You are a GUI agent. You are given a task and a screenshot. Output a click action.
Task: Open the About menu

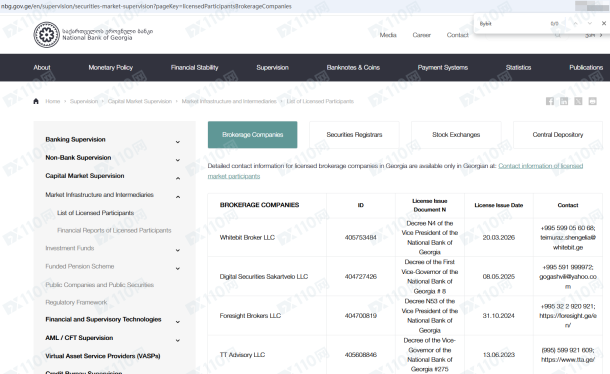pyautogui.click(x=42, y=67)
